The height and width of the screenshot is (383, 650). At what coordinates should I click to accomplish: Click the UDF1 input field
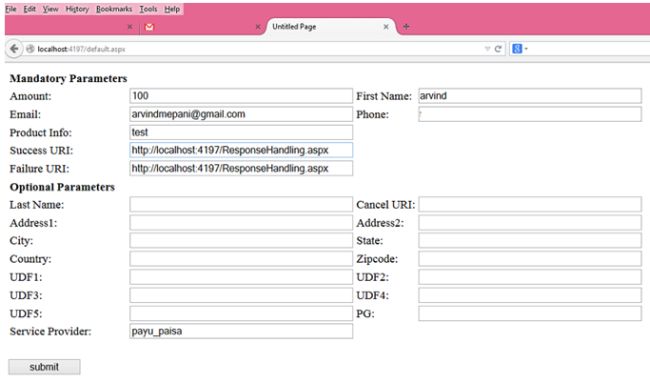tap(241, 277)
